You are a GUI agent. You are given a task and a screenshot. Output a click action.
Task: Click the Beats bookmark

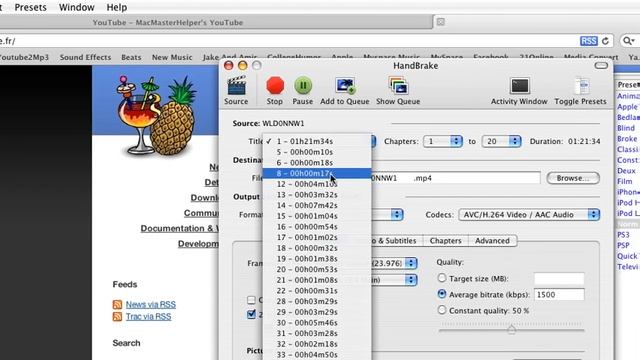coord(131,57)
